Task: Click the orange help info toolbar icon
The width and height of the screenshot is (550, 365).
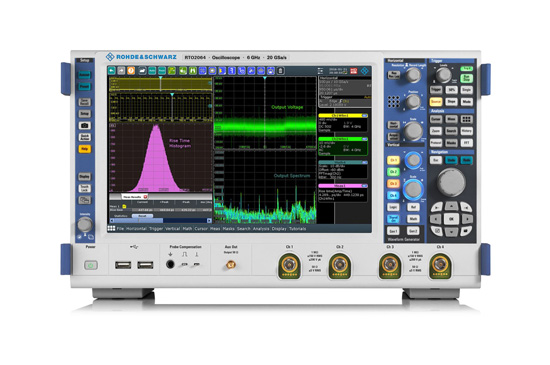Action: [131, 71]
